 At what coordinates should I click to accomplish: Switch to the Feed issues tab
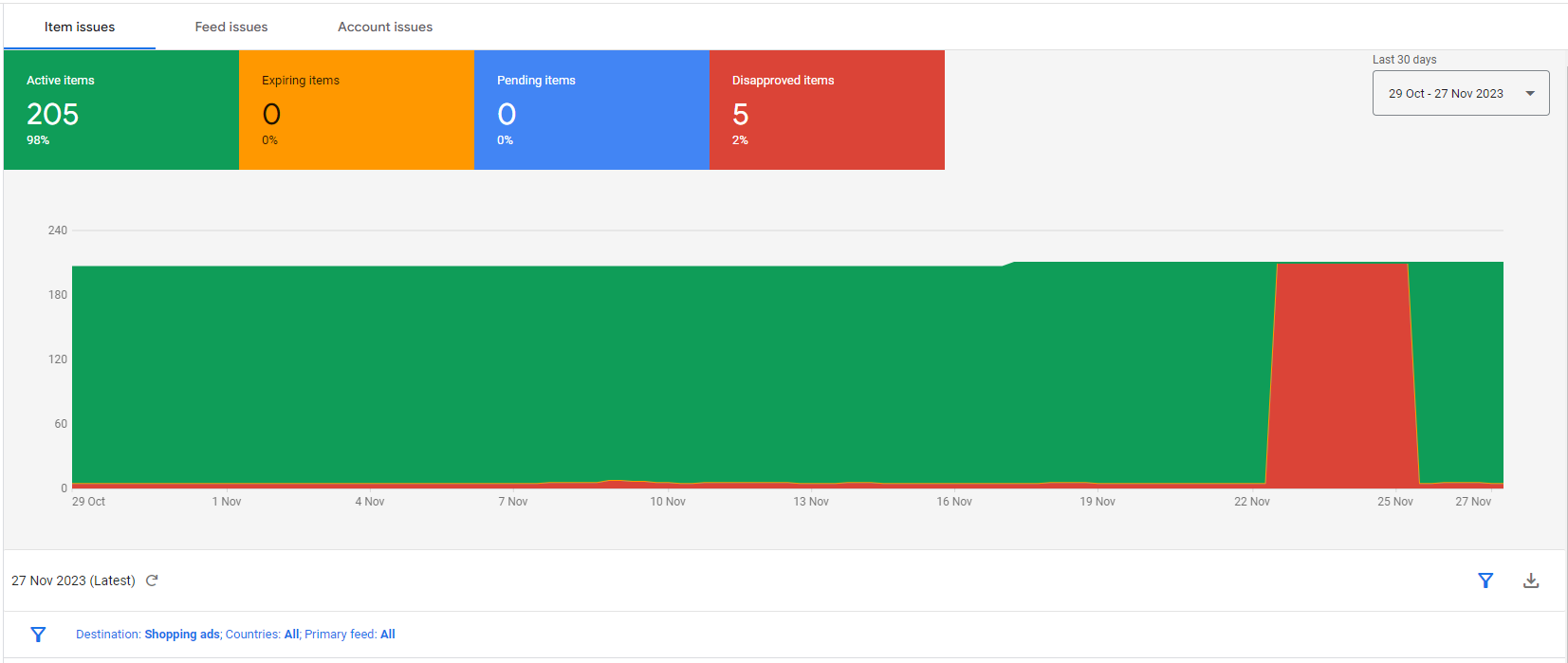pos(231,27)
